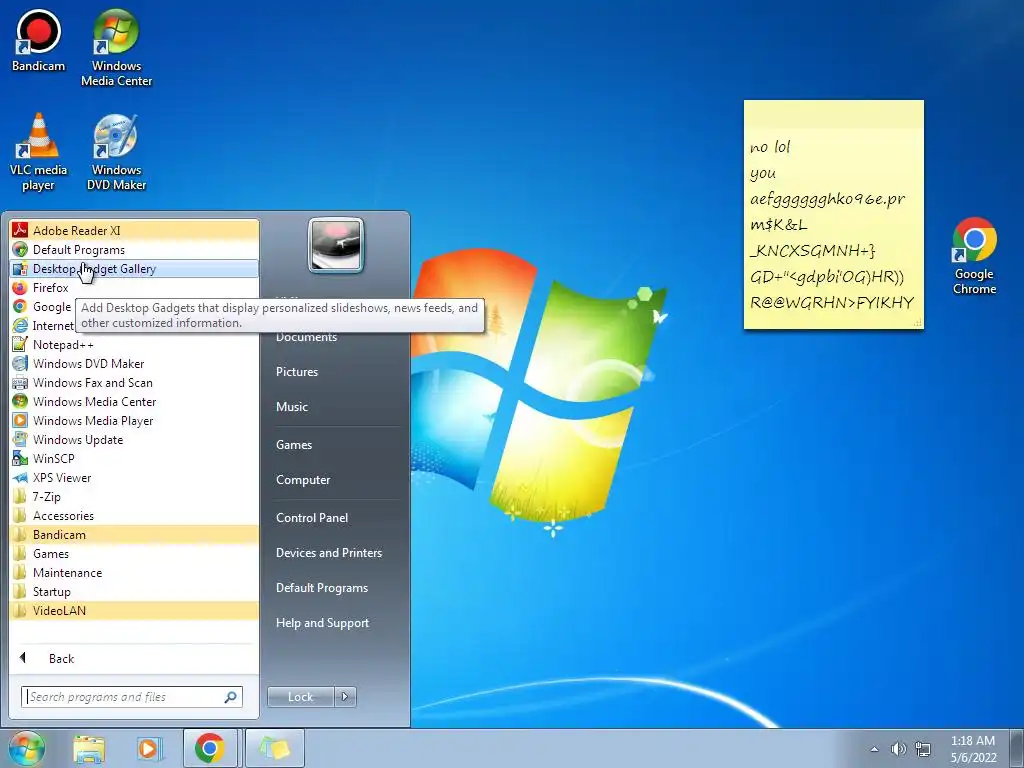Expand the Games program folder
The height and width of the screenshot is (768, 1024).
click(134, 552)
